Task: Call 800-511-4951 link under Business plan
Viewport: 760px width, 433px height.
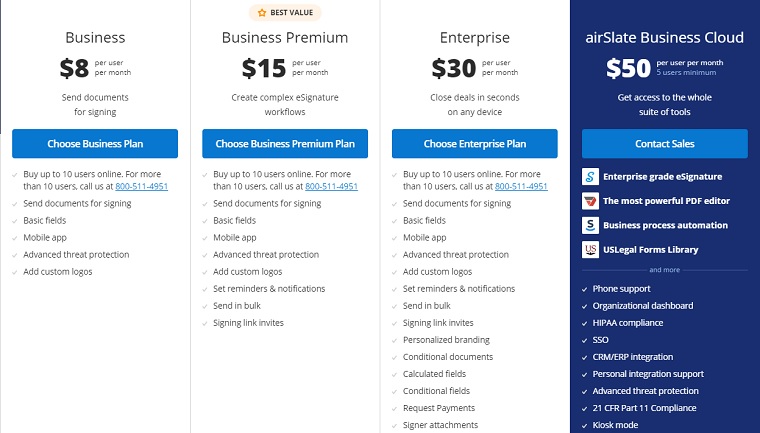Action: tap(142, 186)
